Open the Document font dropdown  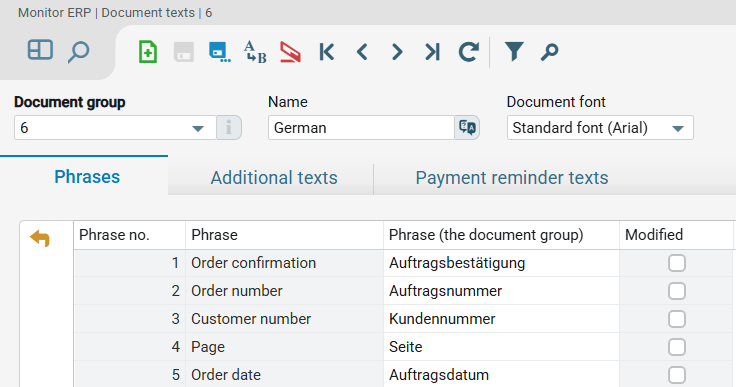pos(678,128)
